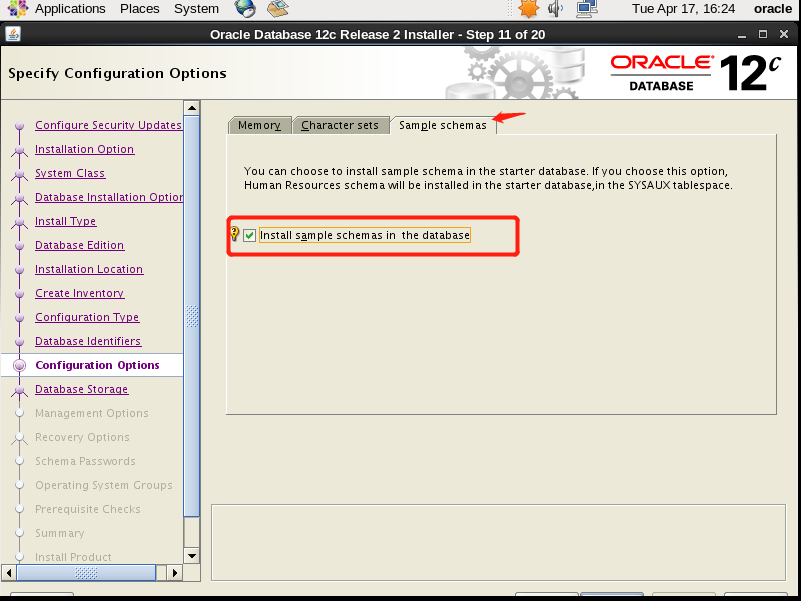Open the System menu
The image size is (801, 601).
point(196,9)
